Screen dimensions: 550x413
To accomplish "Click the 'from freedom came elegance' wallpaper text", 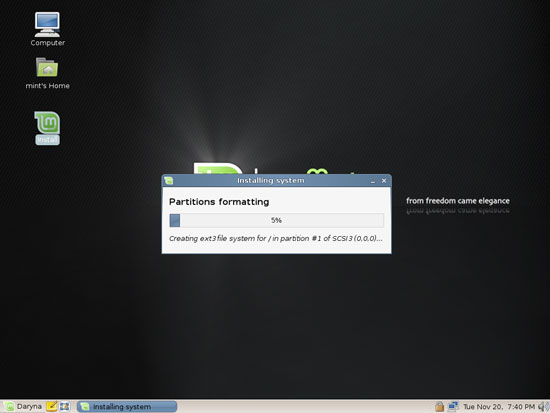I will coord(458,201).
